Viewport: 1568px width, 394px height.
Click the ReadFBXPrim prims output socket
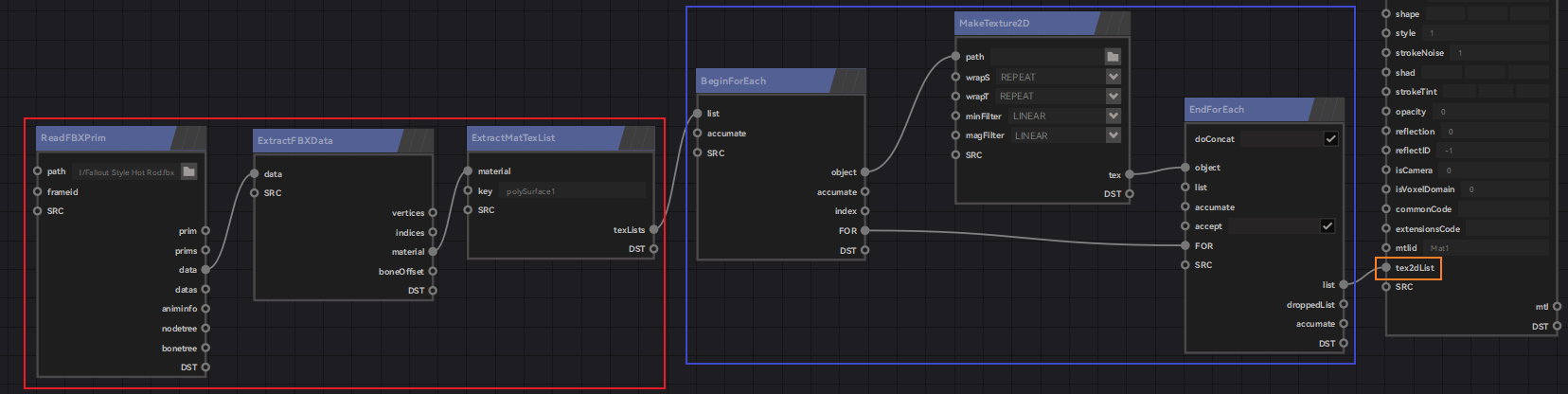(205, 251)
